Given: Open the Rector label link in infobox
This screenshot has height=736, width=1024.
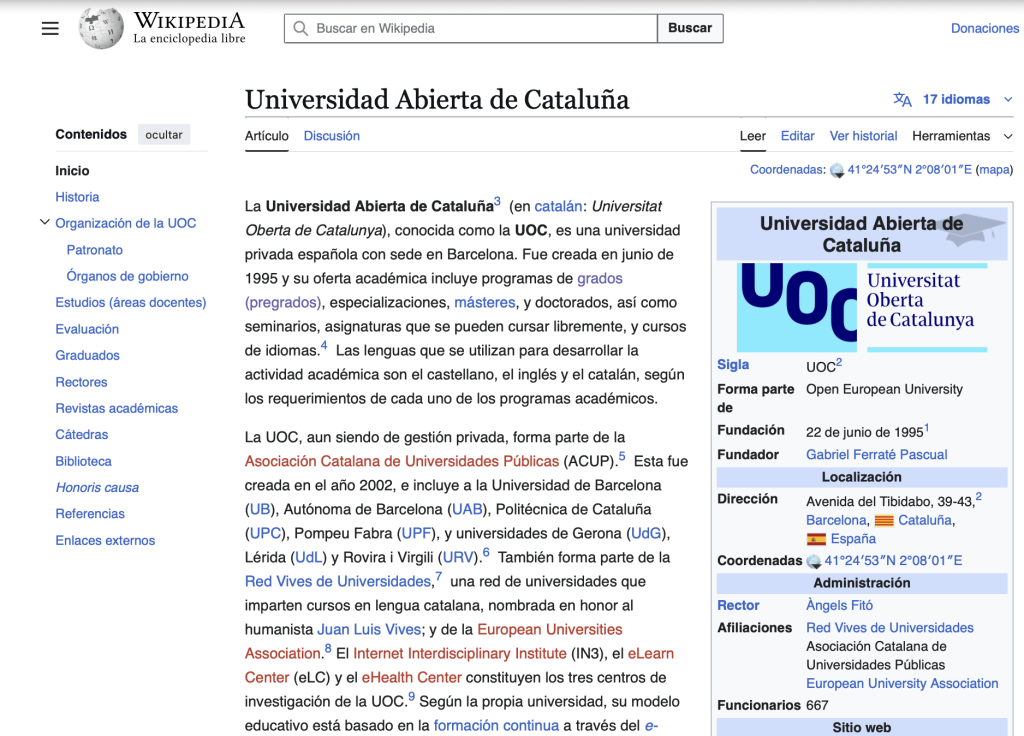Looking at the screenshot, I should [x=738, y=605].
